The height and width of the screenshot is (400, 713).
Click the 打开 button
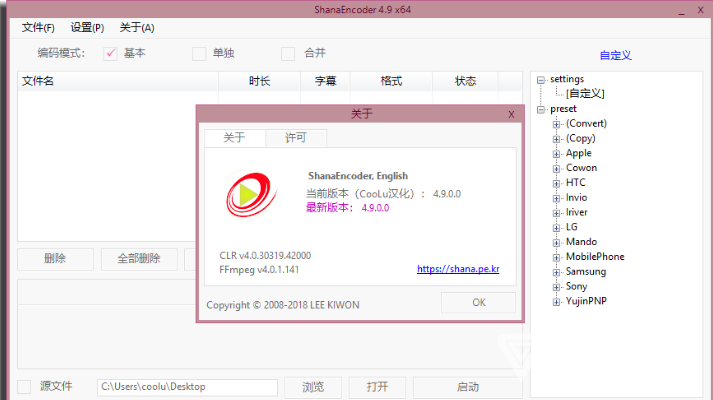pyautogui.click(x=377, y=387)
